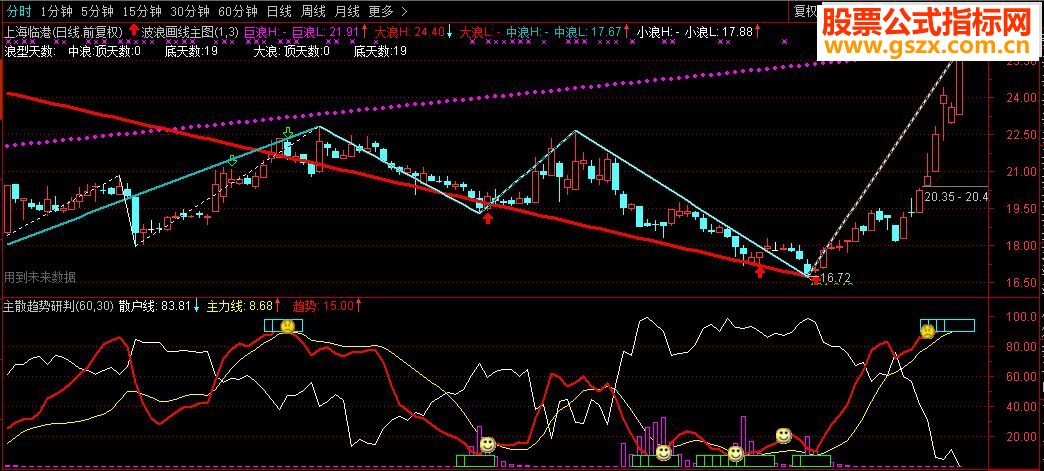Click the 小浪L: 17.88 value
Screen dimensions: 1044x471
pos(719,31)
